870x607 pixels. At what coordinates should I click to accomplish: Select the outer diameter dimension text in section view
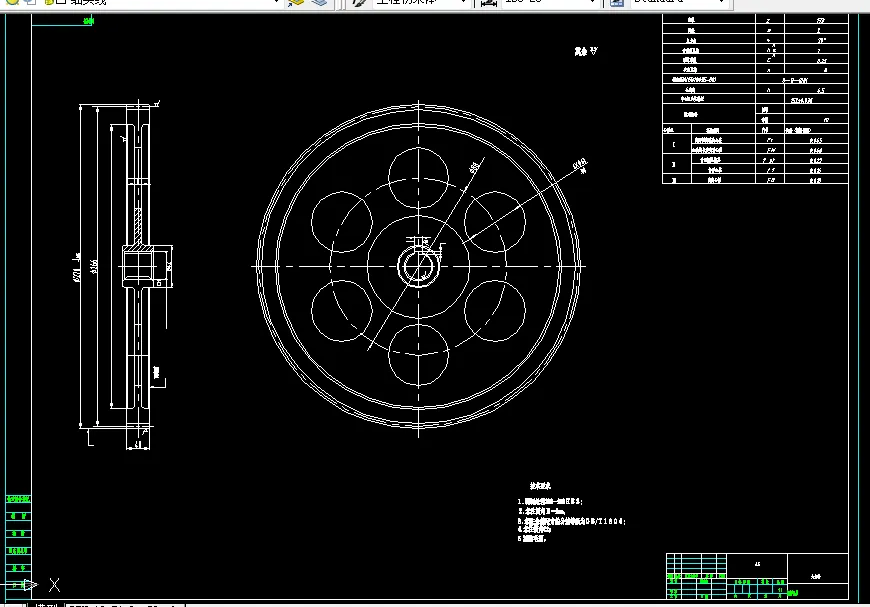(77, 268)
